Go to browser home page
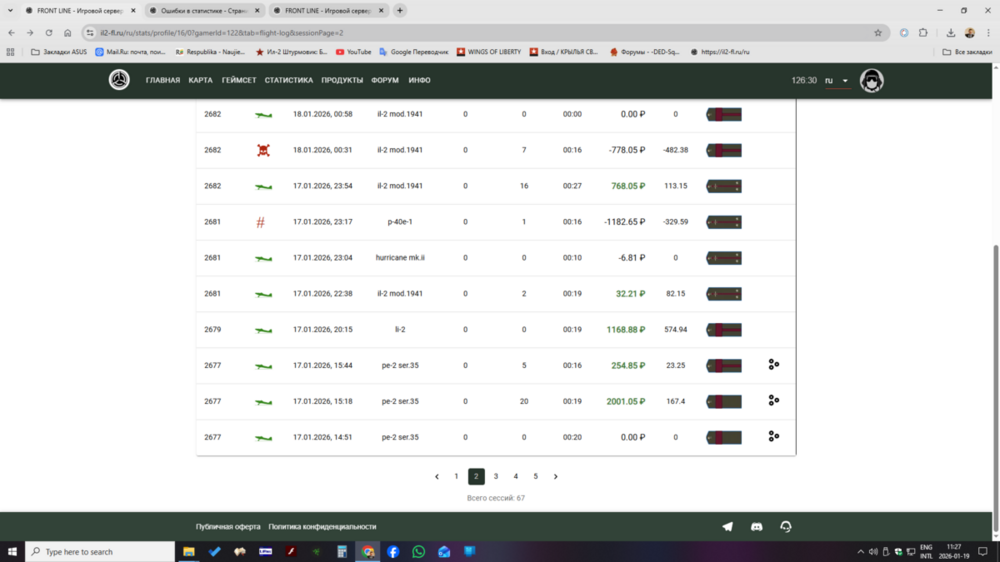The height and width of the screenshot is (562, 1000). click(x=68, y=33)
